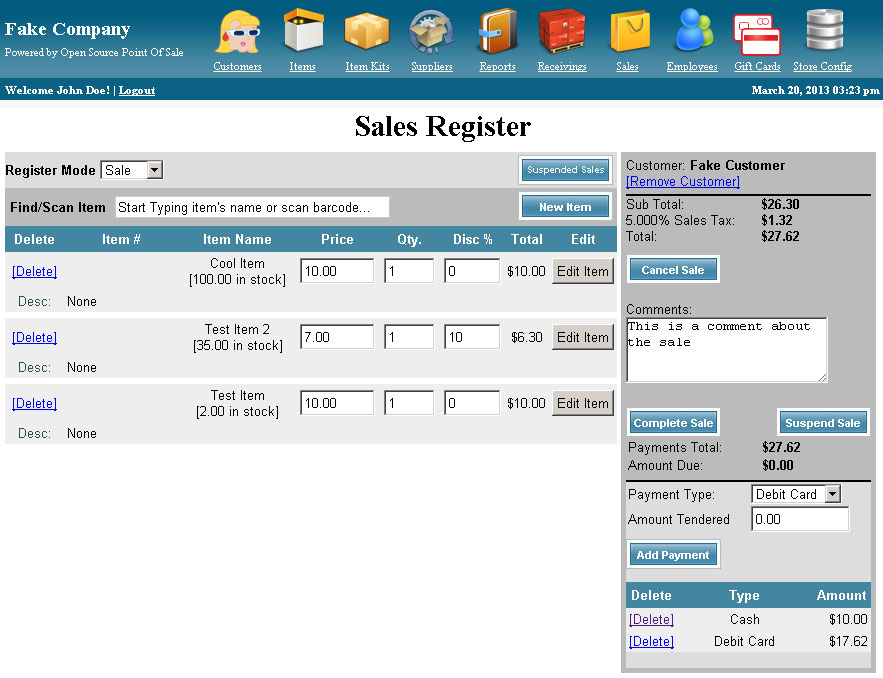Click the Suspend Sale button

click(823, 423)
